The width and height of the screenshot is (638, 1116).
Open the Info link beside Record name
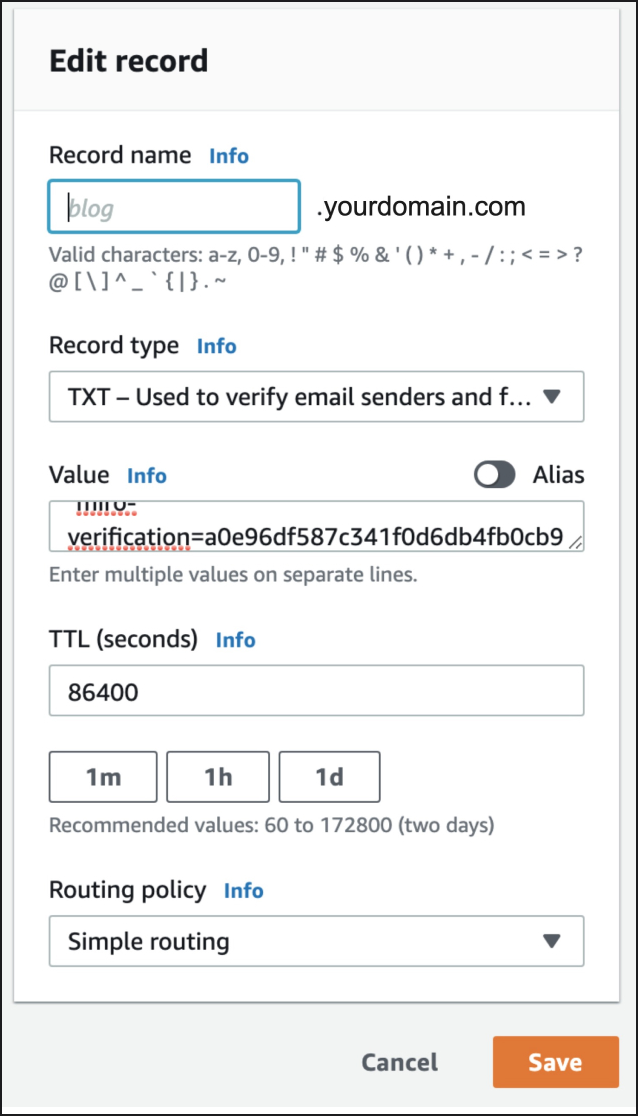click(228, 156)
